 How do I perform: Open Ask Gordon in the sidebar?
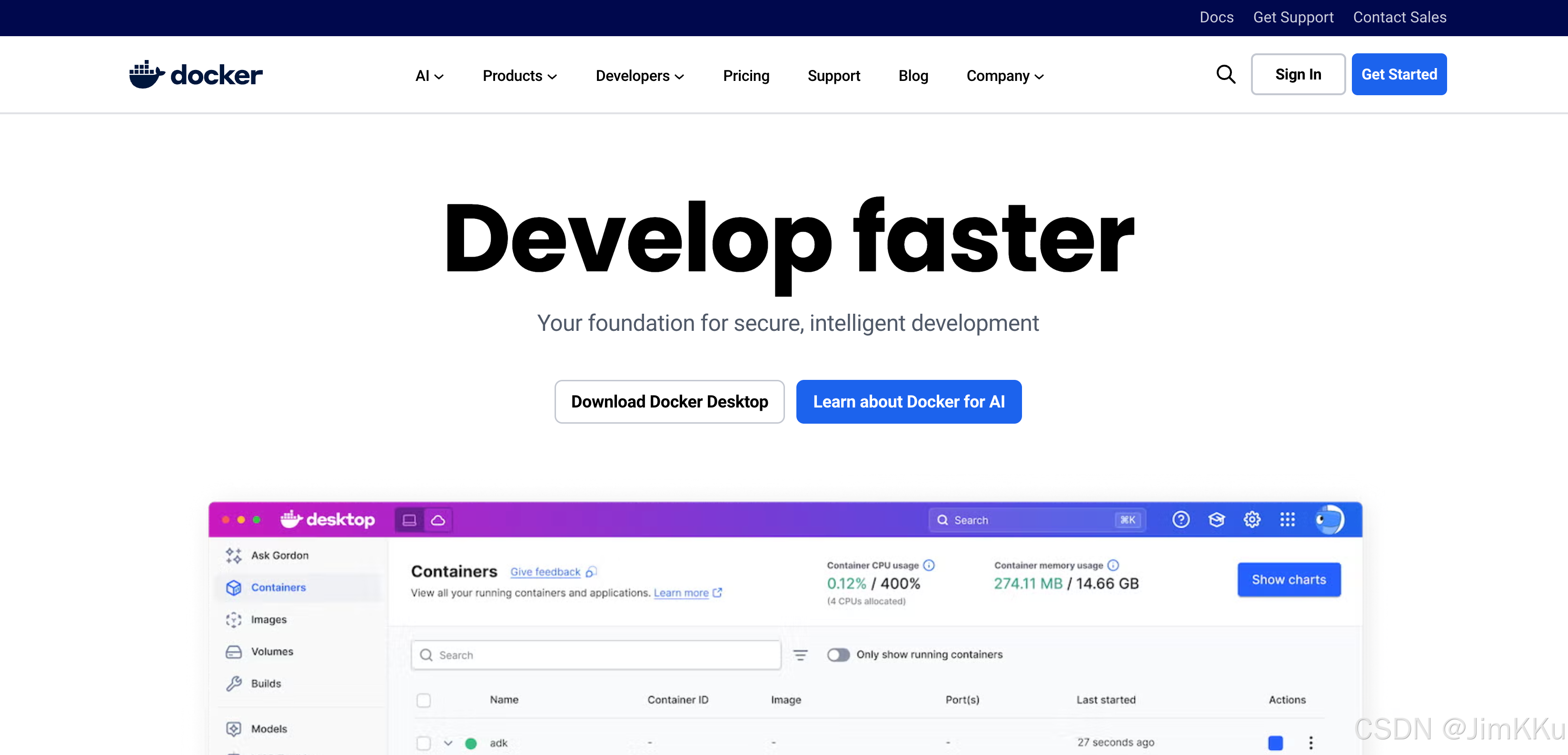tap(280, 555)
